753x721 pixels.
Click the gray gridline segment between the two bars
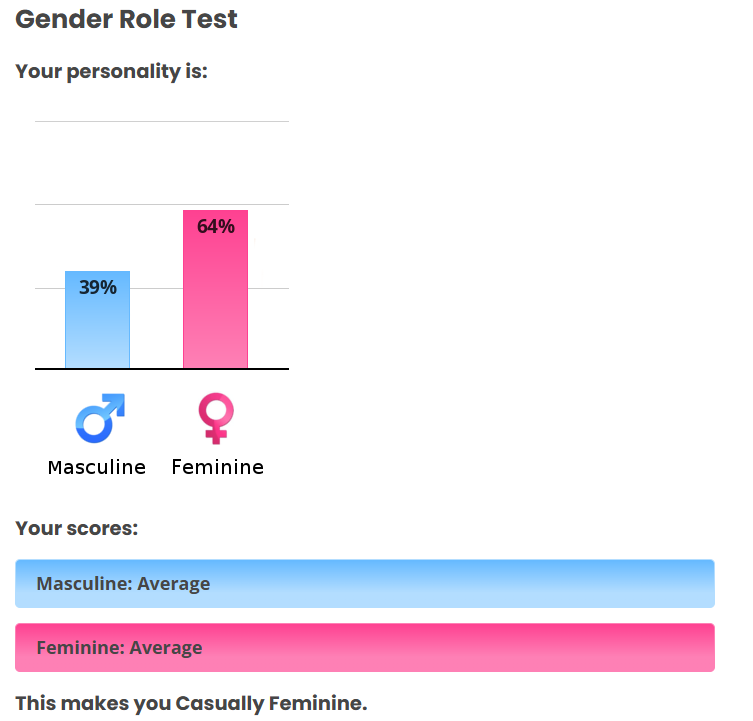click(156, 288)
